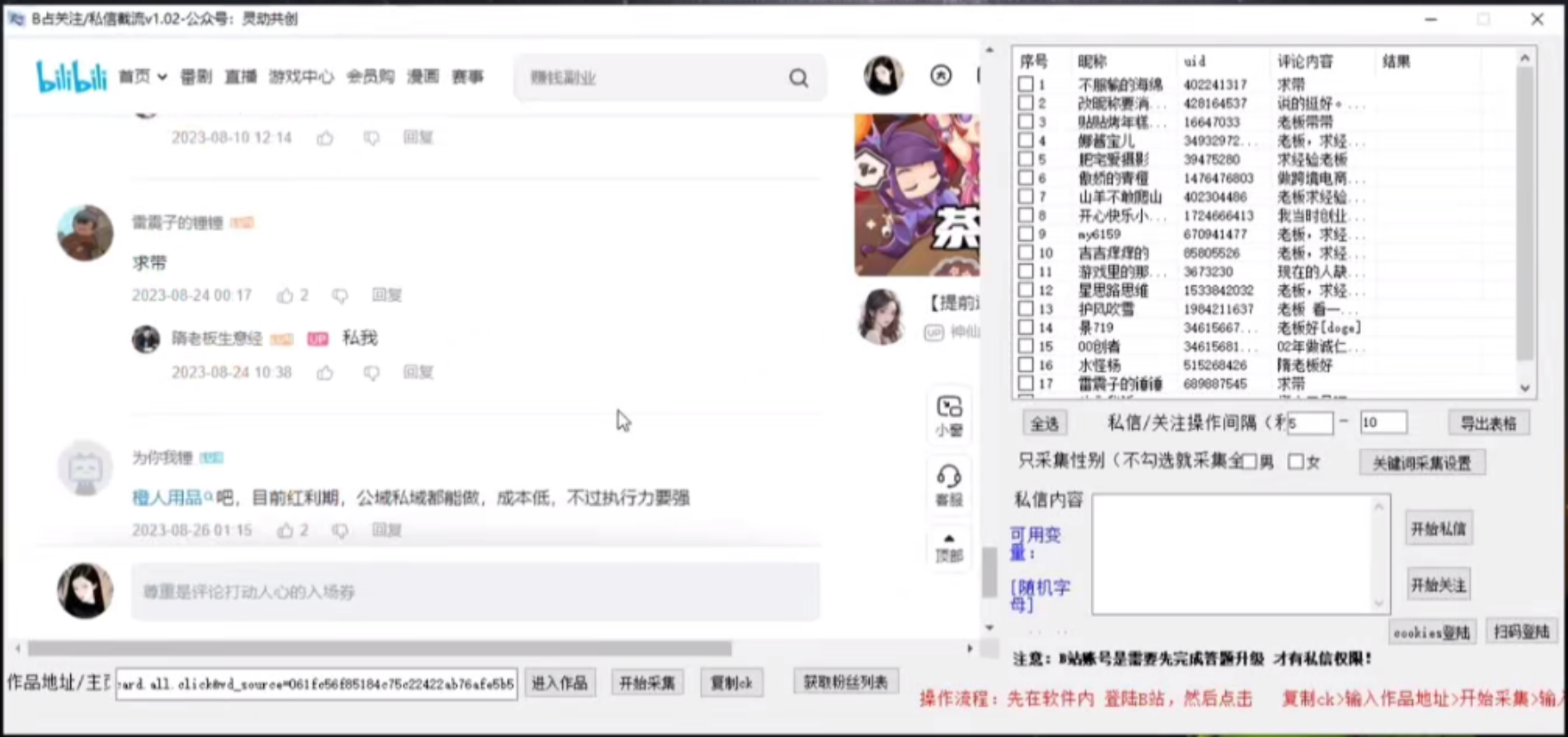
Task: Open the user avatar in header
Action: [x=883, y=76]
